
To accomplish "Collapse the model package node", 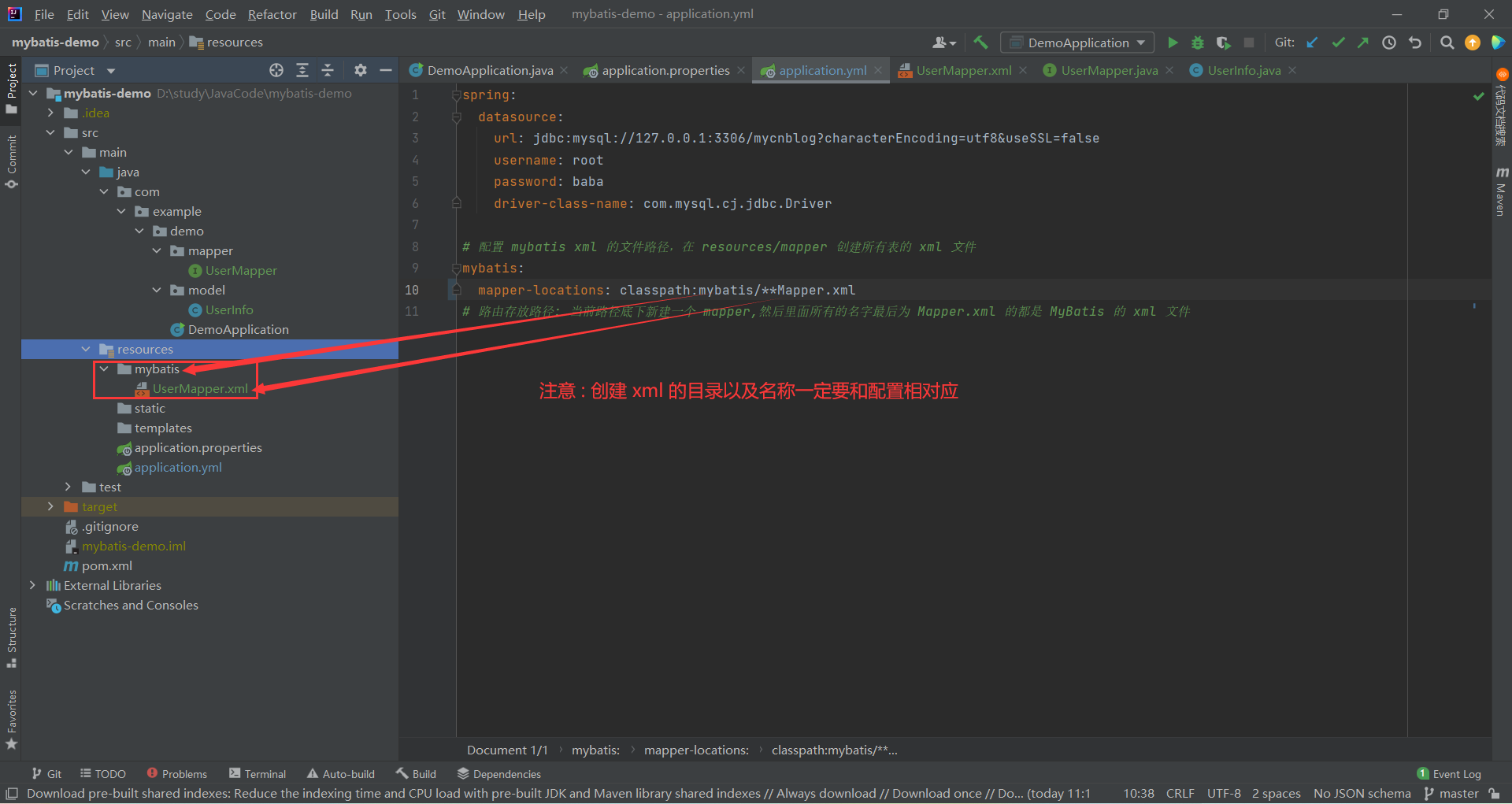I will pyautogui.click(x=157, y=290).
